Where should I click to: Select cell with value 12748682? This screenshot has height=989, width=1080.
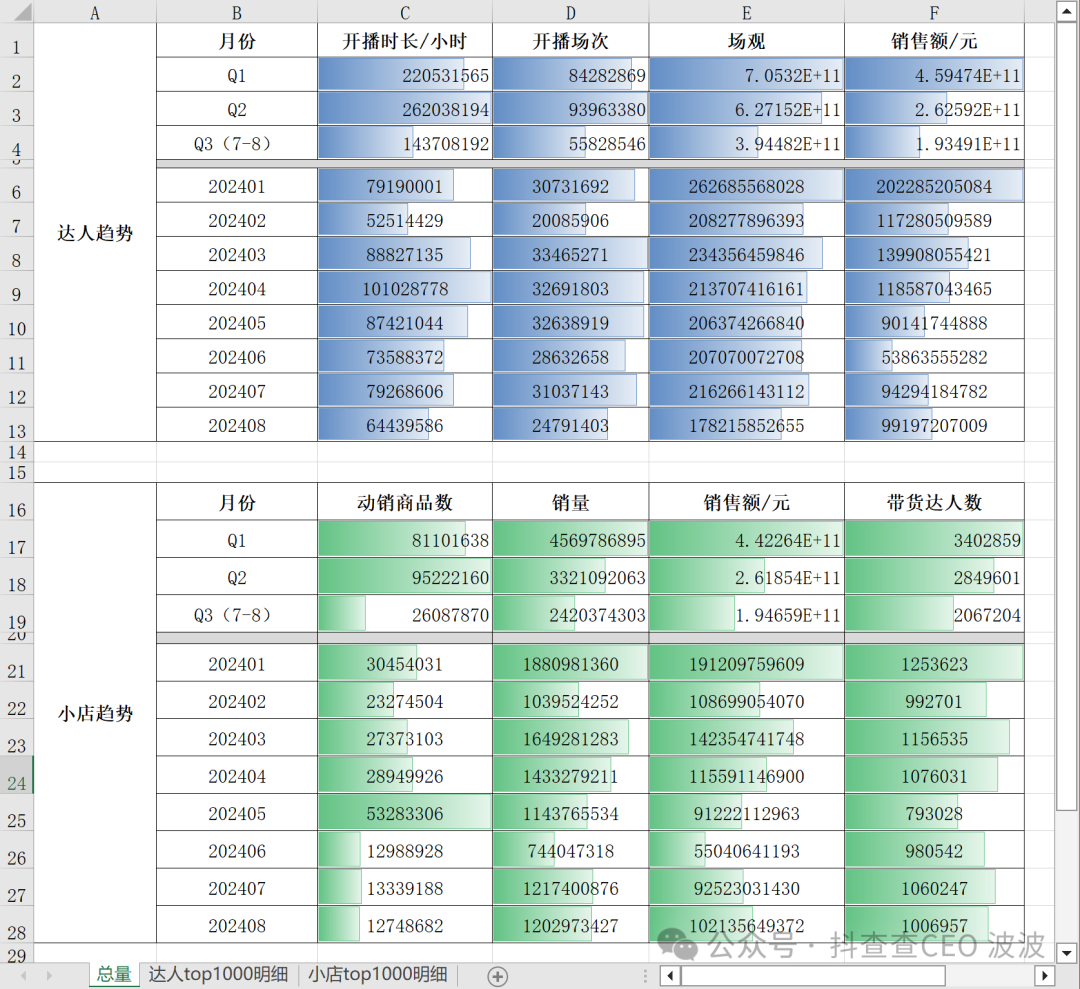coord(405,924)
